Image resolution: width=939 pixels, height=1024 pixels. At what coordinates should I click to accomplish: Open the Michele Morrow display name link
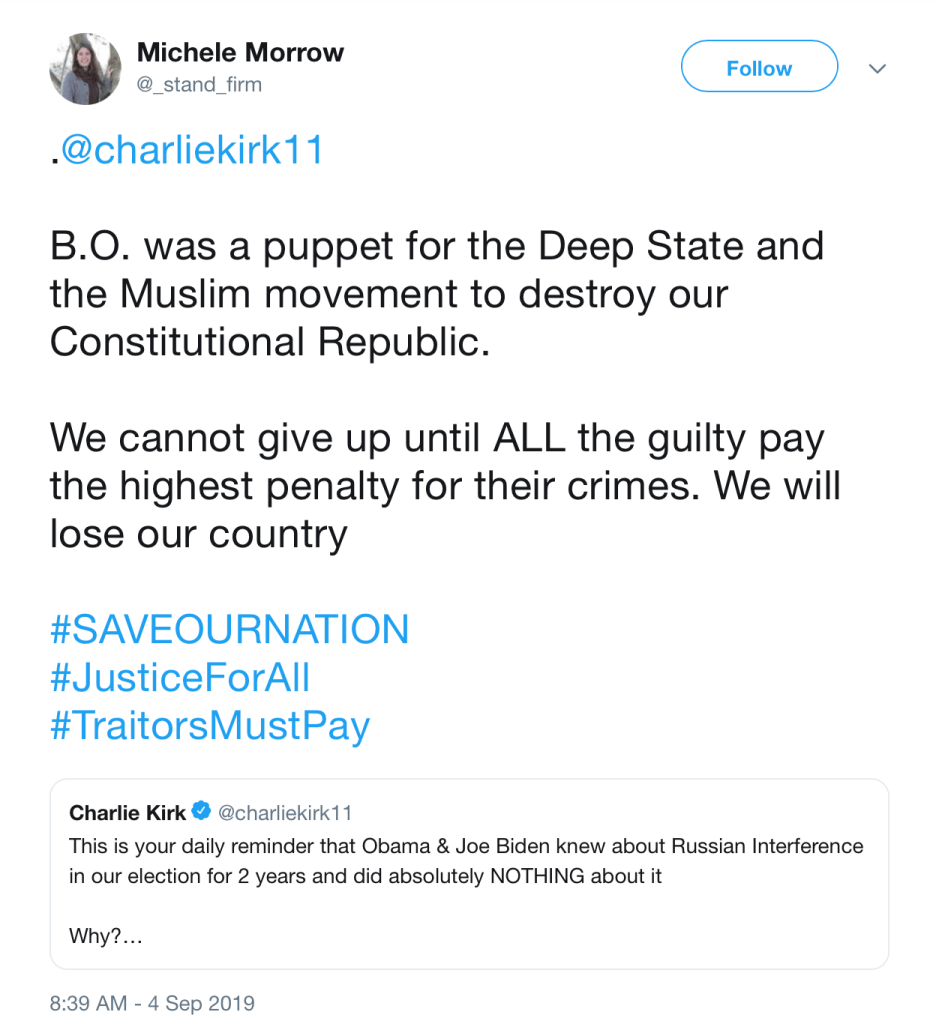click(x=240, y=52)
